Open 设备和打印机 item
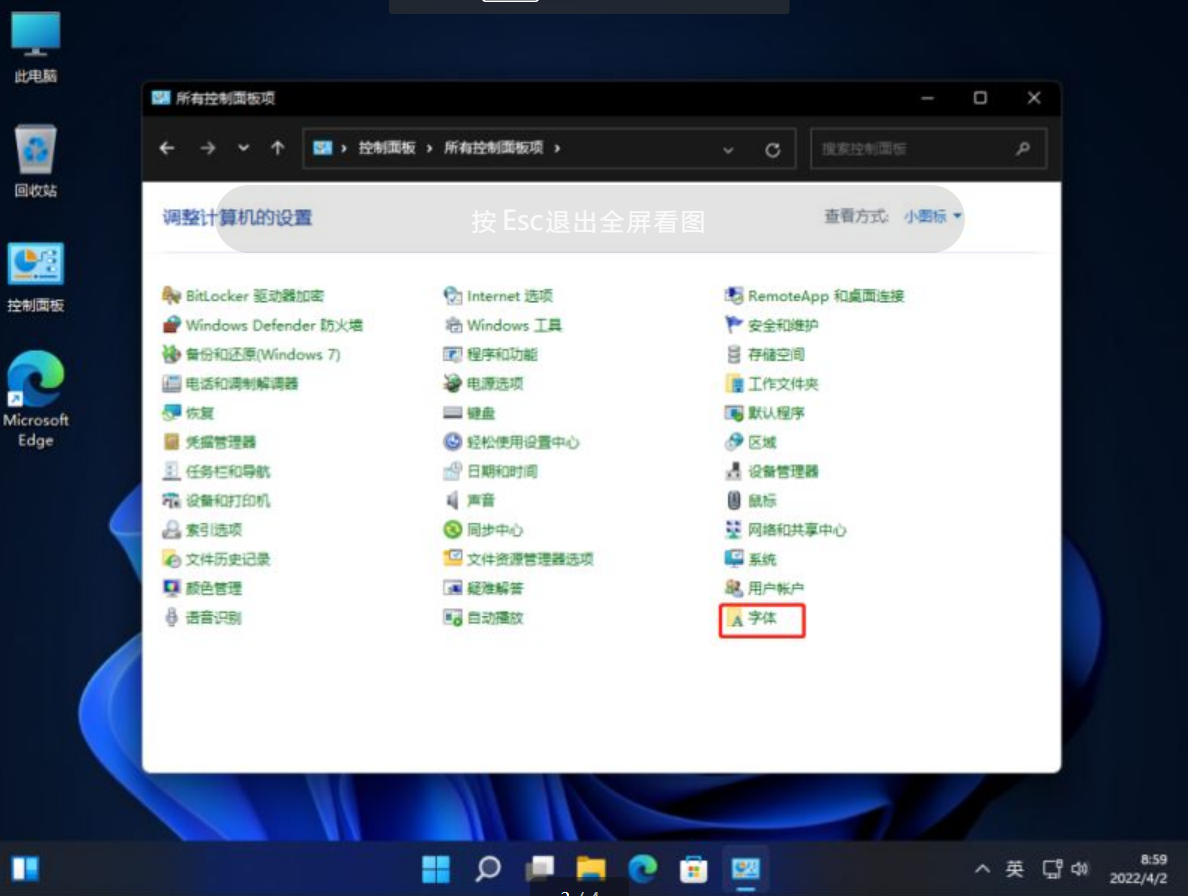The height and width of the screenshot is (896, 1188). coord(215,501)
